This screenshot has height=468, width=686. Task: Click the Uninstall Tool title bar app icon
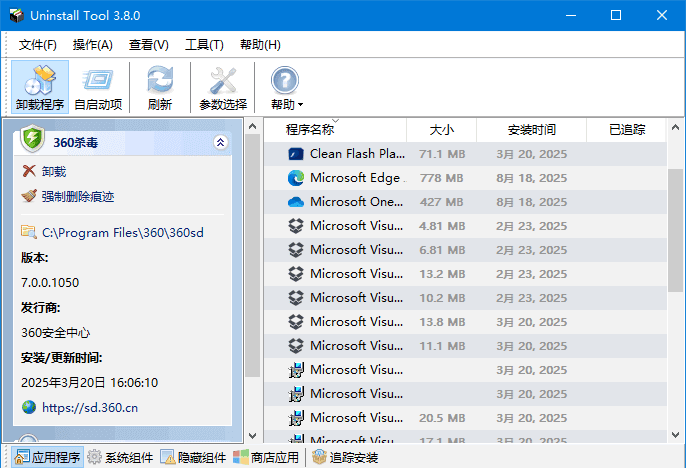(x=17, y=15)
